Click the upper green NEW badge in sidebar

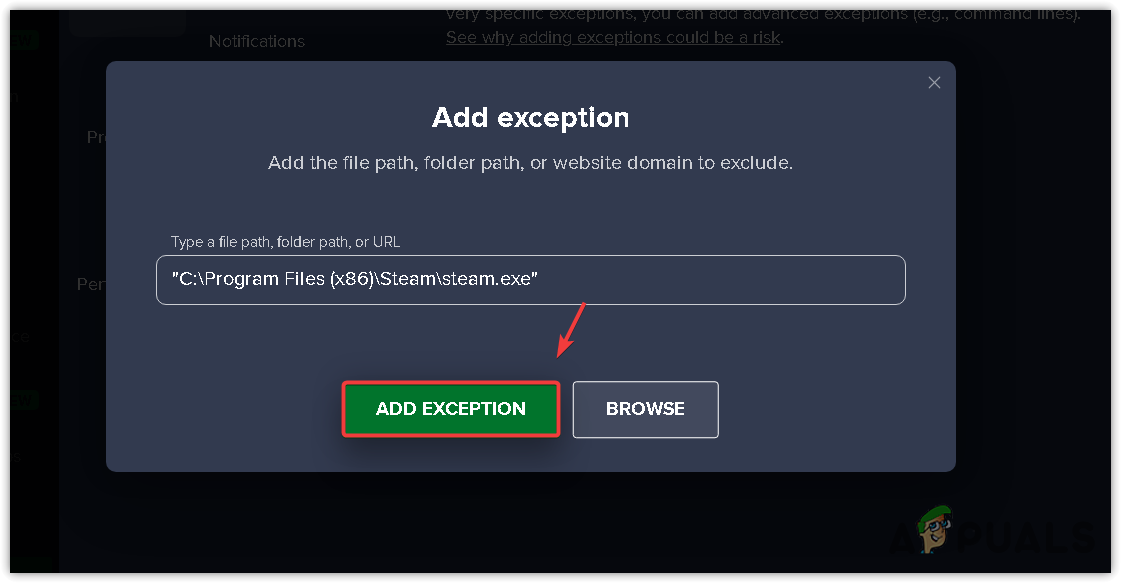(x=24, y=41)
